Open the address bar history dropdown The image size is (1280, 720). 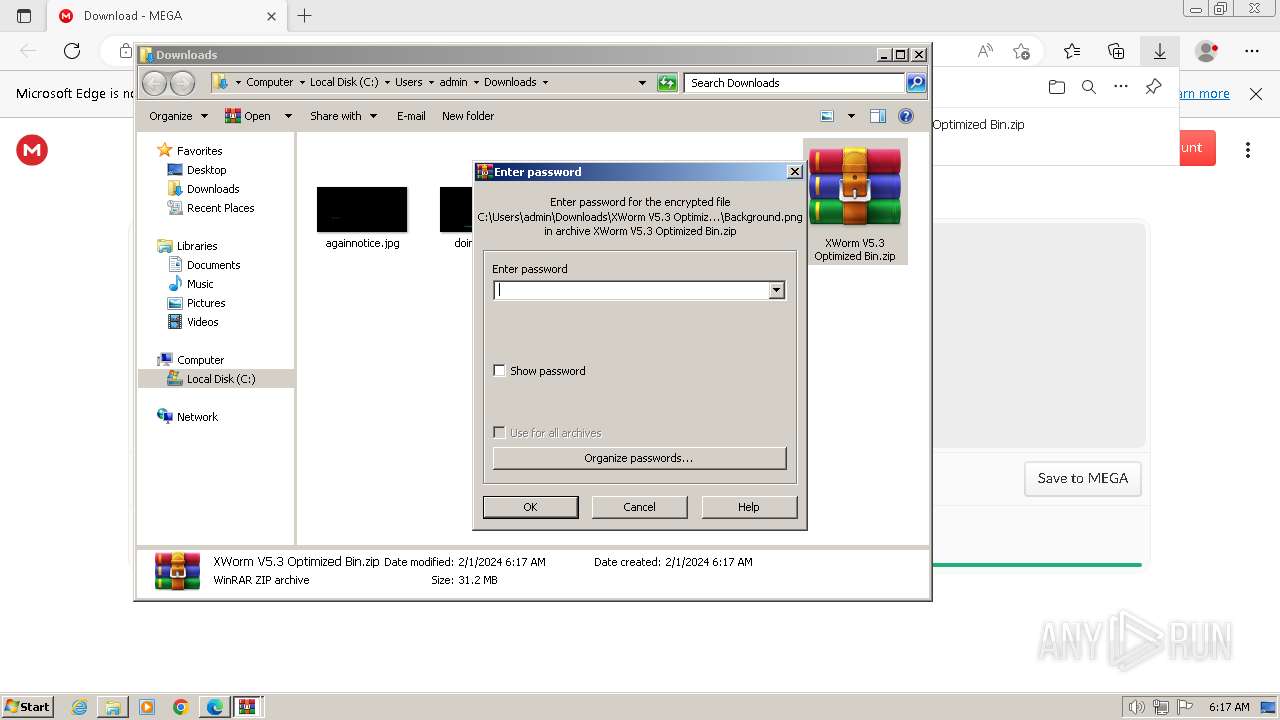click(642, 83)
